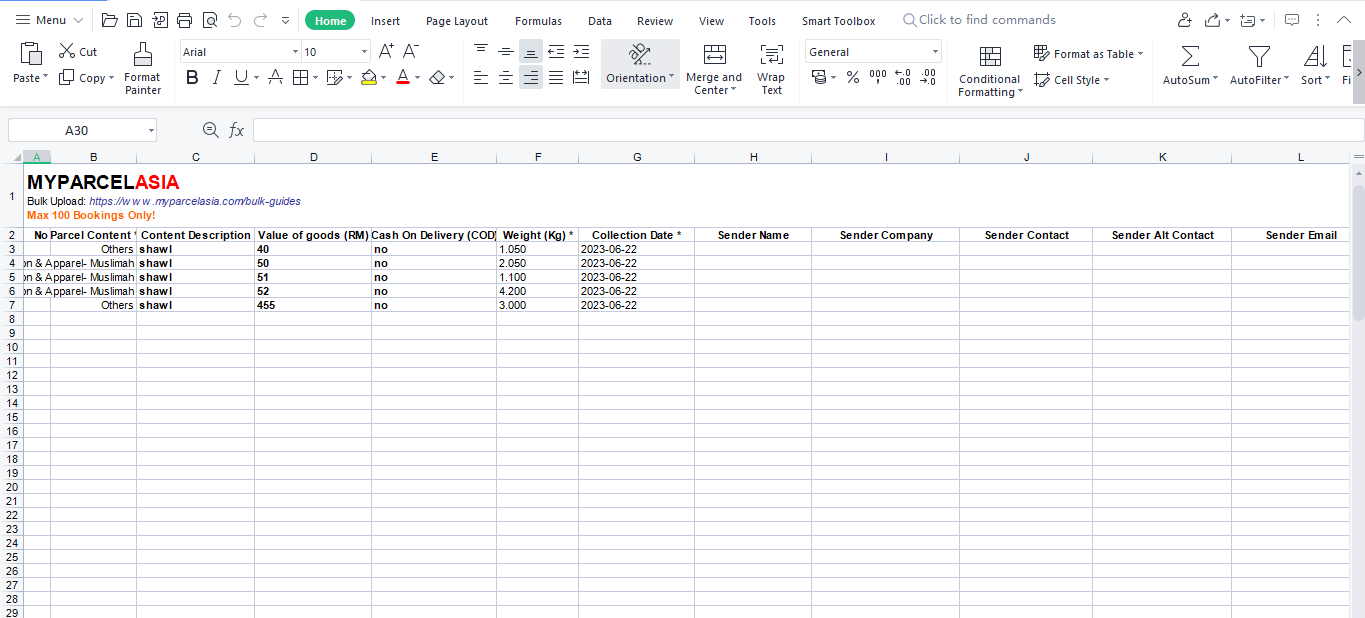
Task: Align text right horizontally
Action: (531, 77)
